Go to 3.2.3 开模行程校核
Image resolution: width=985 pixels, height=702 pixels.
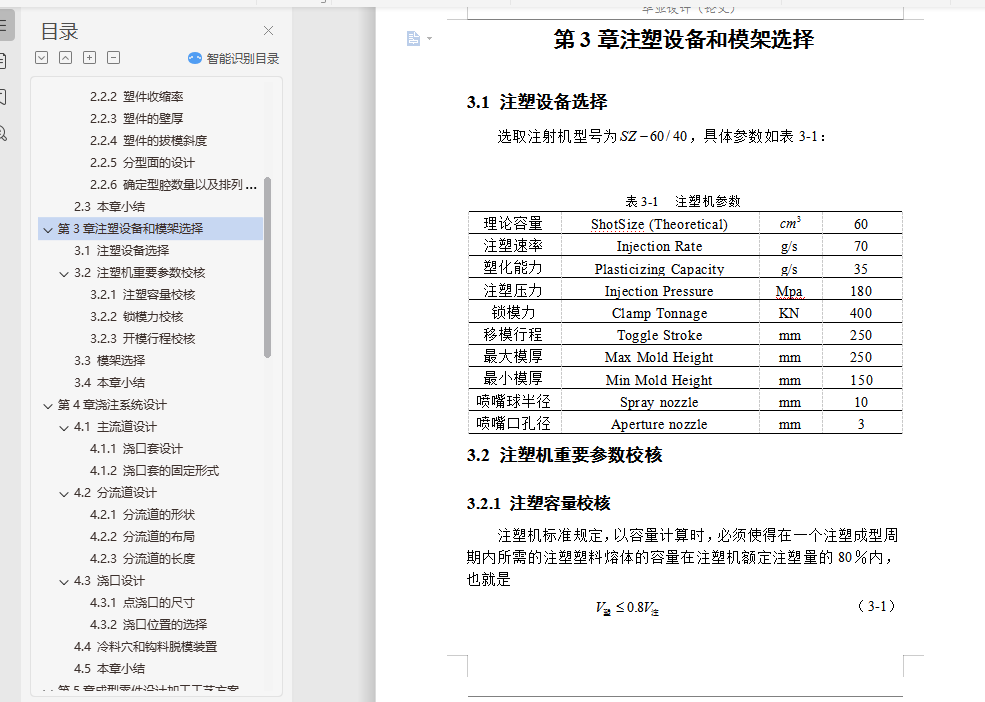tap(143, 339)
